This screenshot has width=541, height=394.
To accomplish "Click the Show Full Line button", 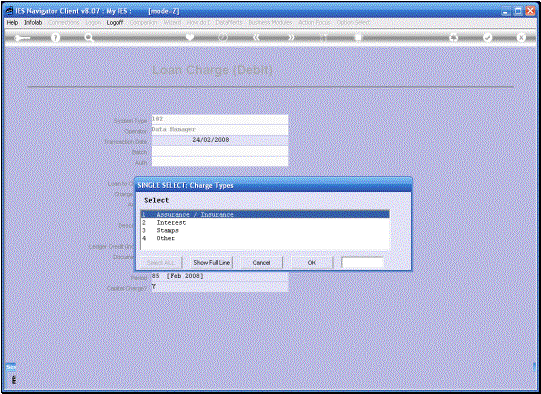I will tap(212, 263).
